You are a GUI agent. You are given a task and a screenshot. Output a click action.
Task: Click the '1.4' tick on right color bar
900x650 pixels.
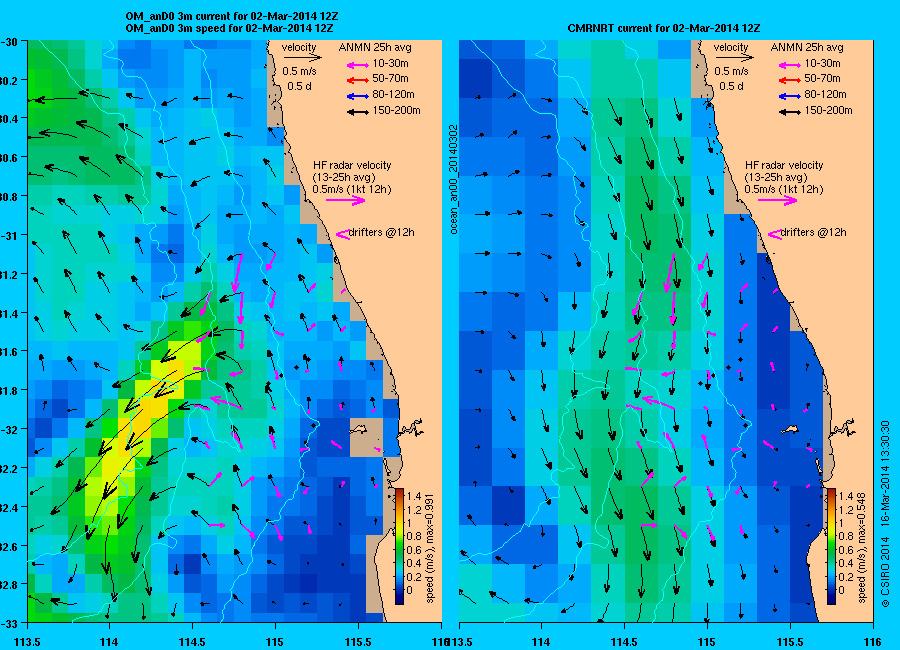pos(845,496)
